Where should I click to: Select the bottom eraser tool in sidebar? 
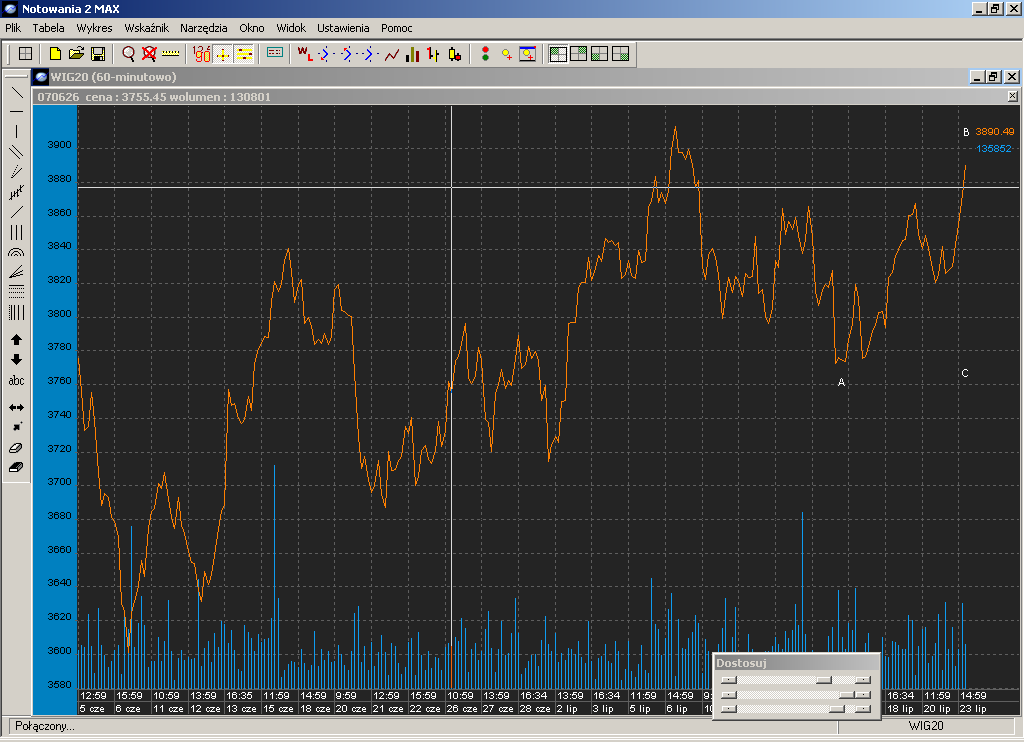(x=16, y=467)
